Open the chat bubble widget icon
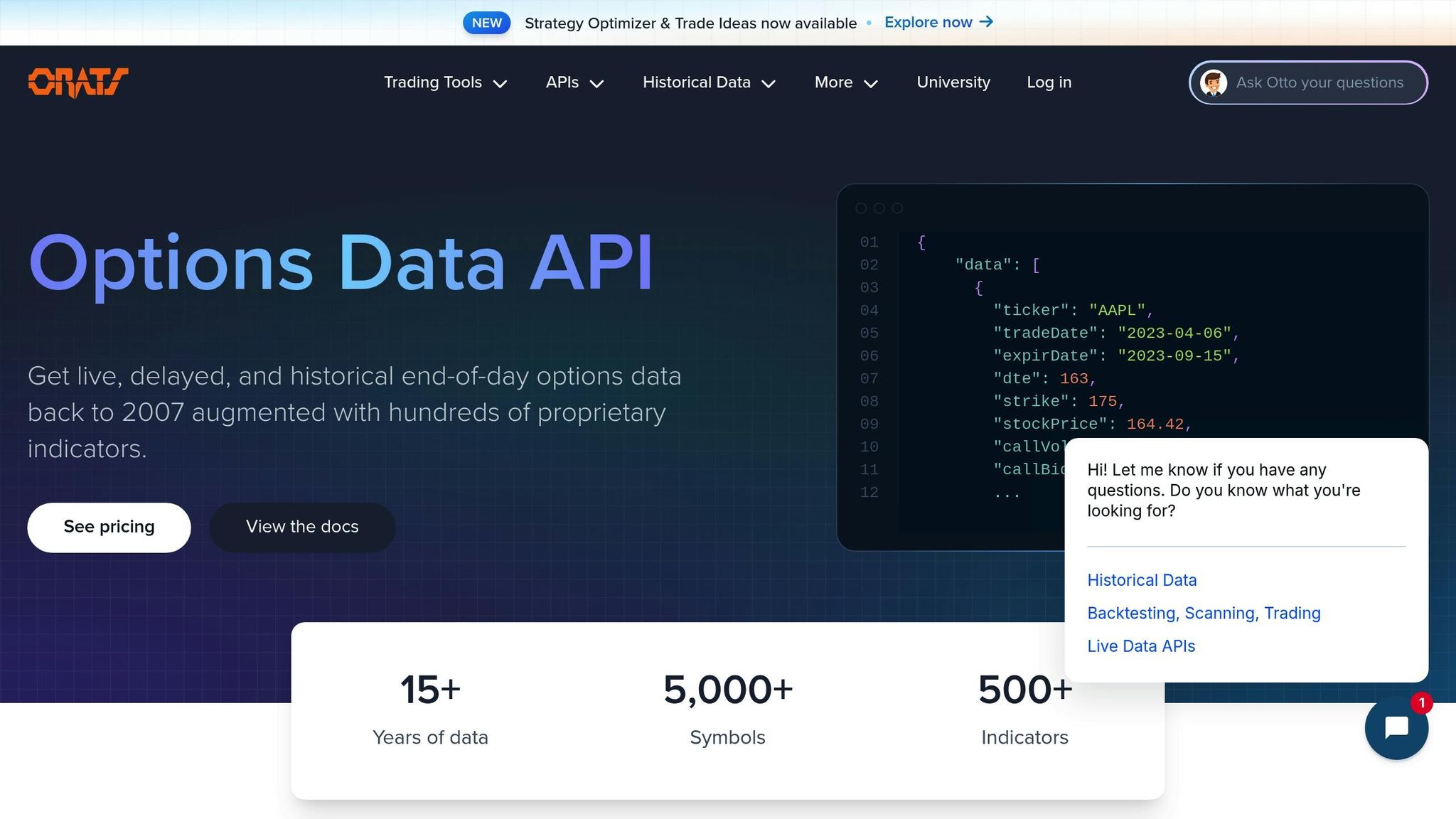The image size is (1456, 819). coord(1396,728)
